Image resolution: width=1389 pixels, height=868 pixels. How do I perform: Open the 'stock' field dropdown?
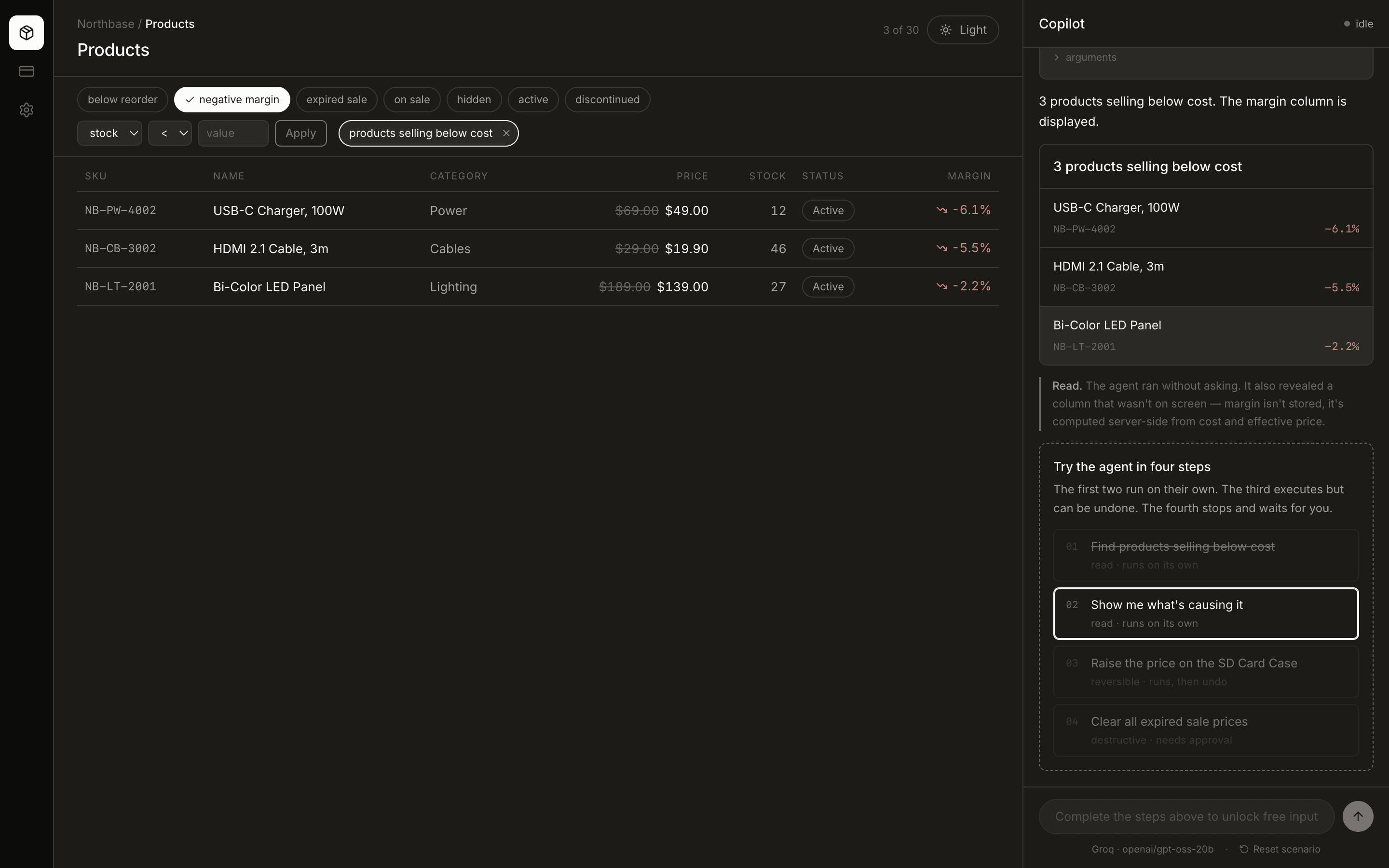pyautogui.click(x=109, y=133)
